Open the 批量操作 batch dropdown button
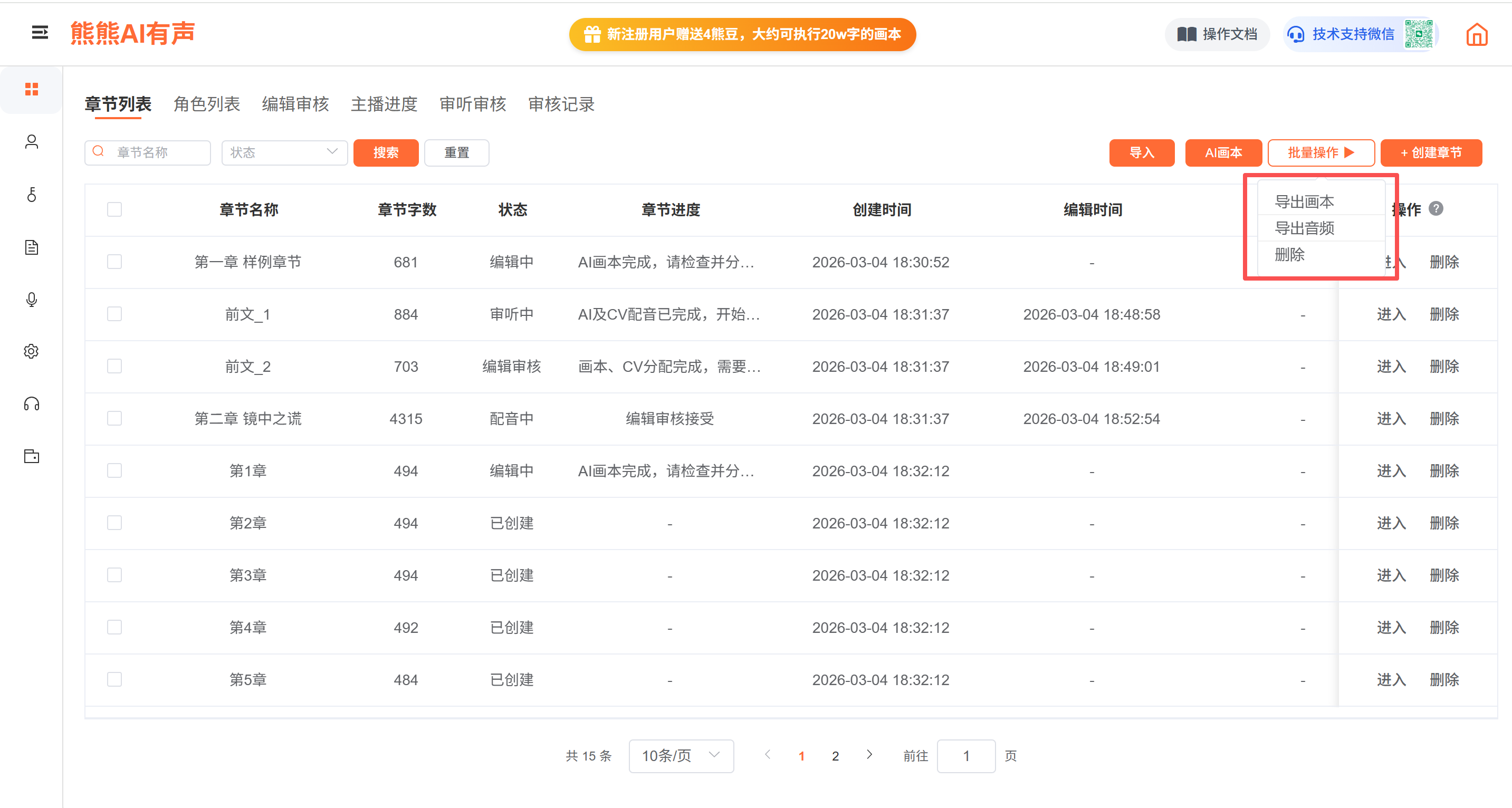The width and height of the screenshot is (1512, 808). (x=1320, y=152)
